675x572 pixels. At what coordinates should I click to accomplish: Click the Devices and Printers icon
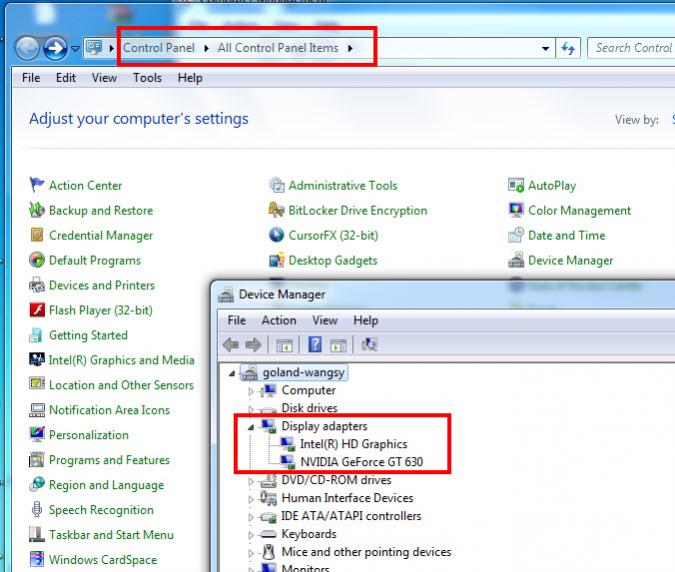37,285
